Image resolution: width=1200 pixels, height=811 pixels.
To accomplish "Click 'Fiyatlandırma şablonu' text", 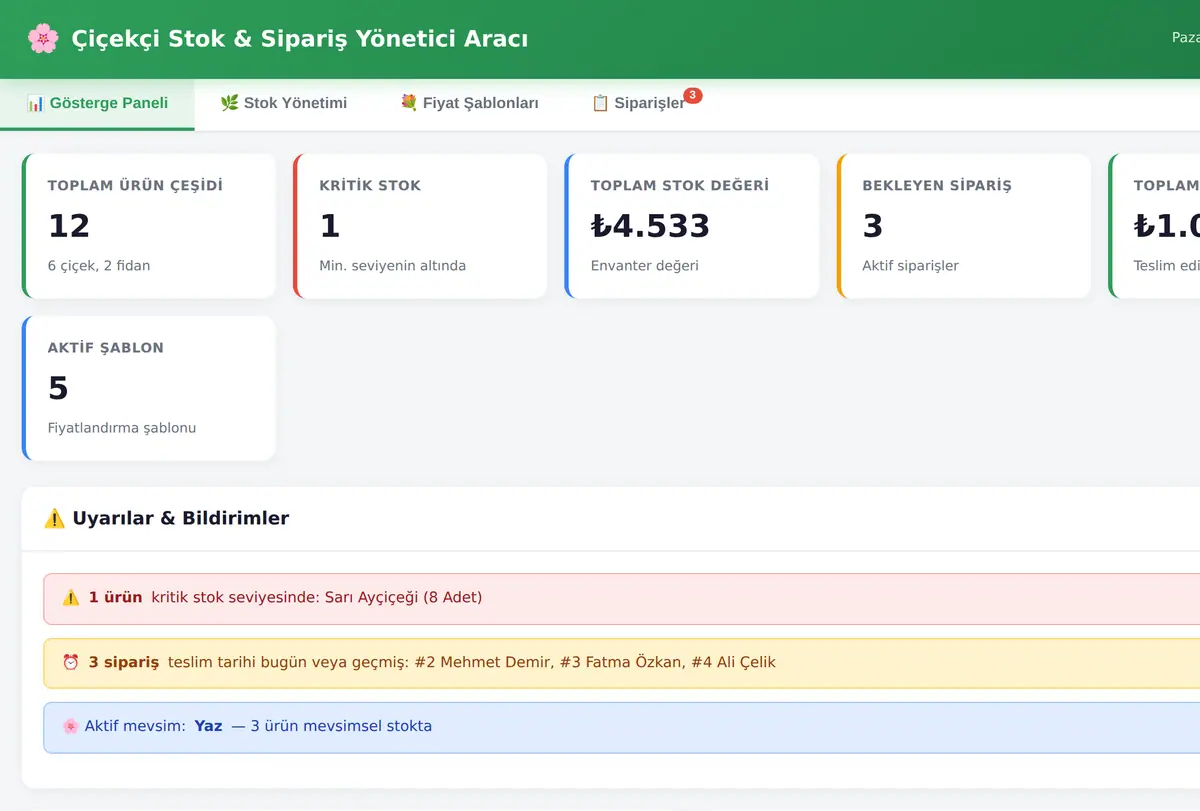I will (x=122, y=428).
